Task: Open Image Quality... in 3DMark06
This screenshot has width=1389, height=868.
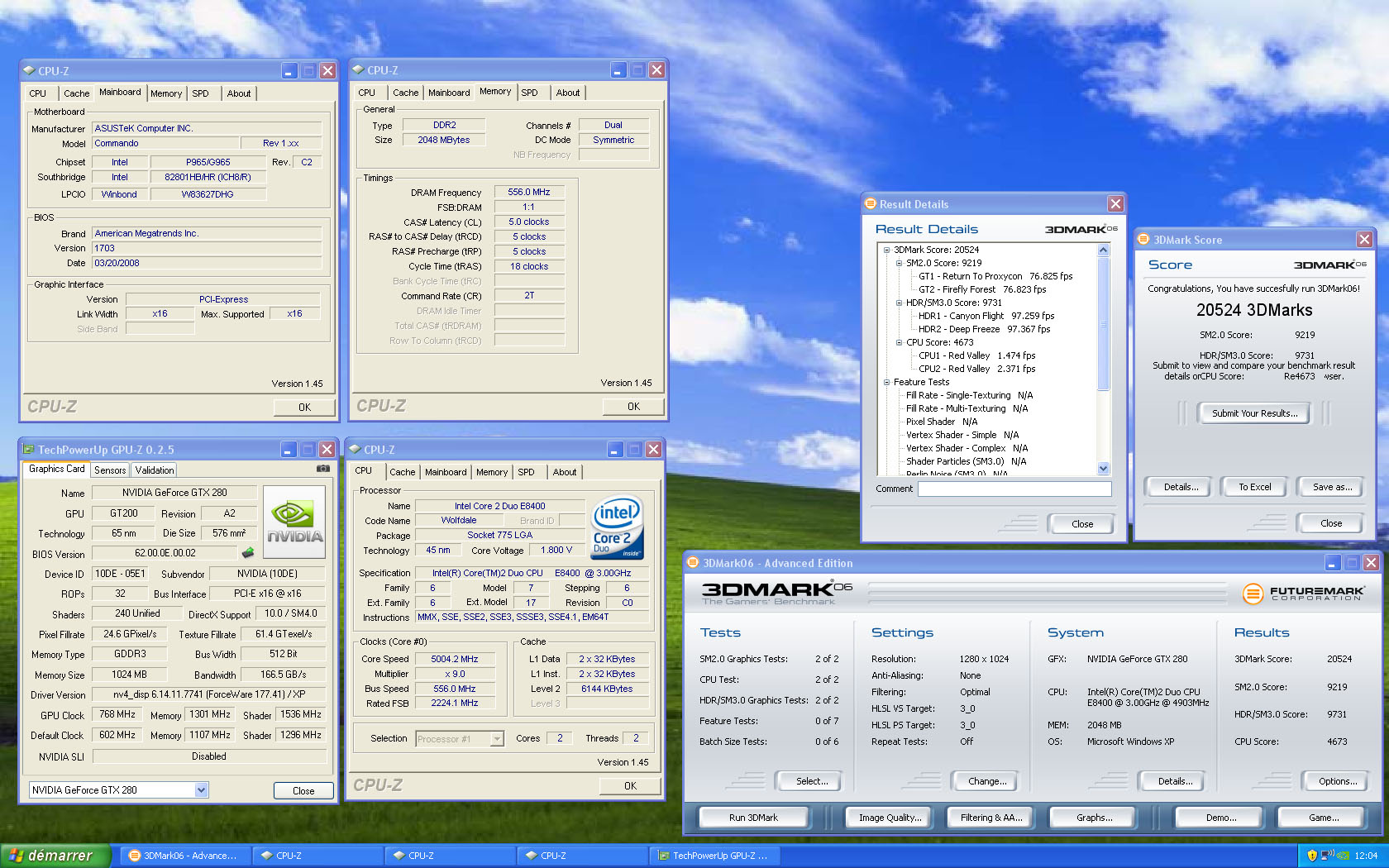Action: click(x=890, y=818)
